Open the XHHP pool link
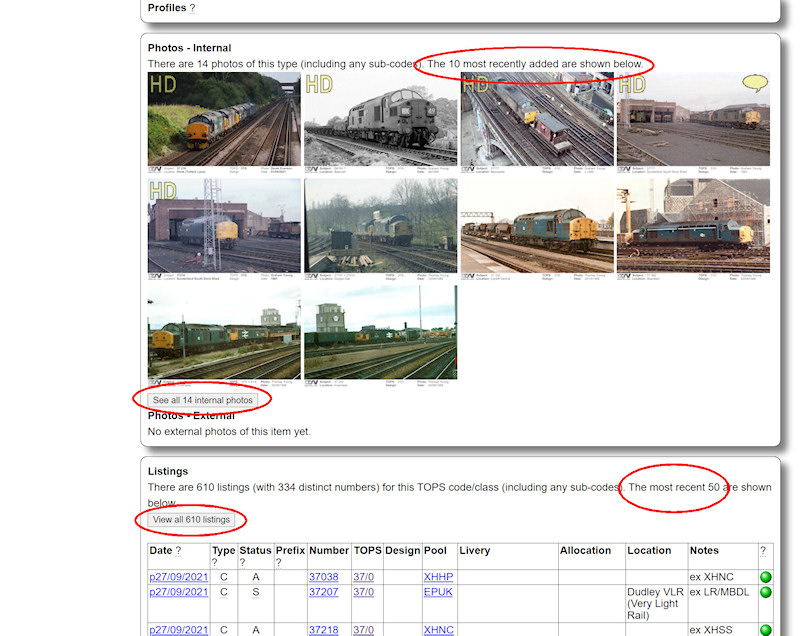The image size is (800, 636). (x=438, y=577)
